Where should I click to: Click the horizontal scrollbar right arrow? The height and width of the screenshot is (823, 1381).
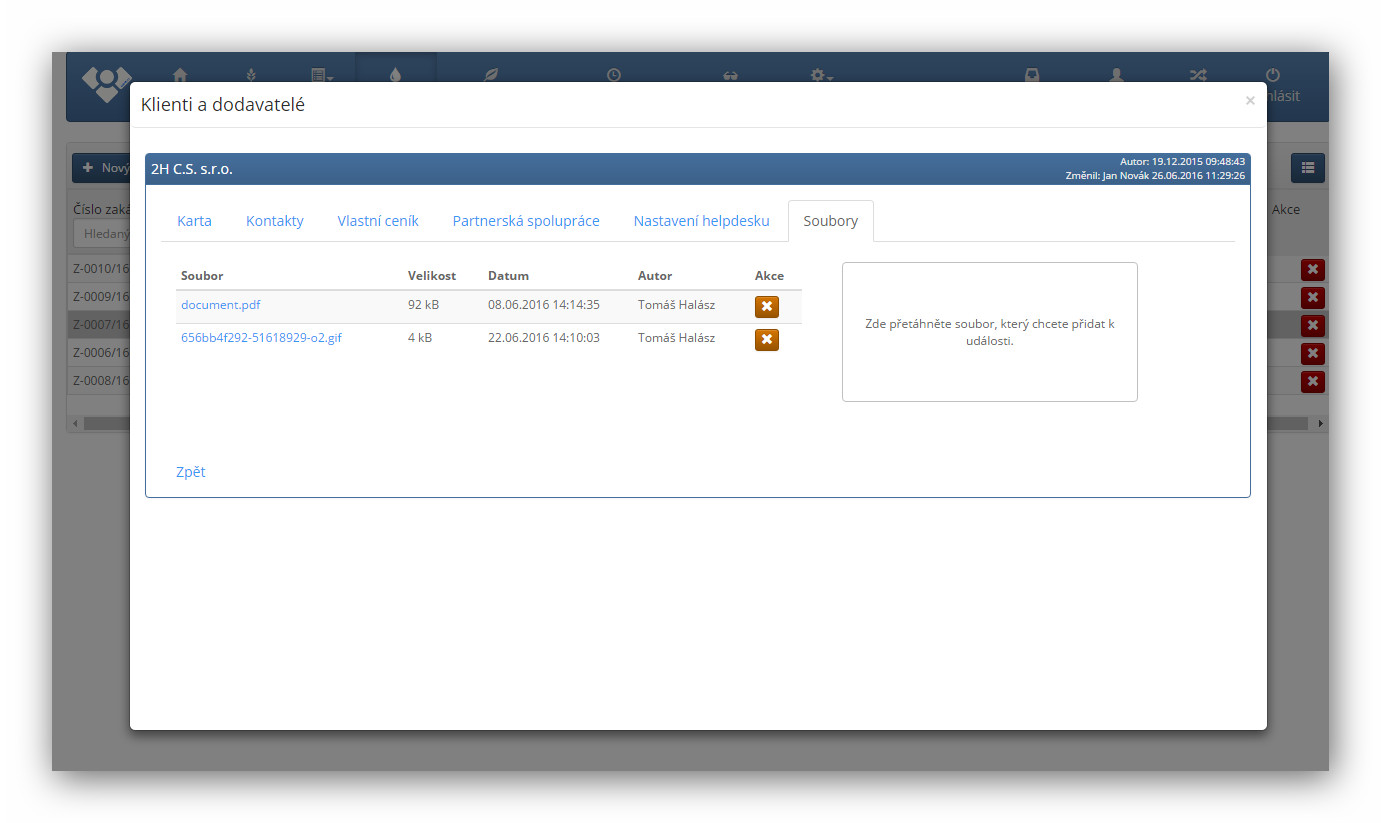coord(1320,424)
